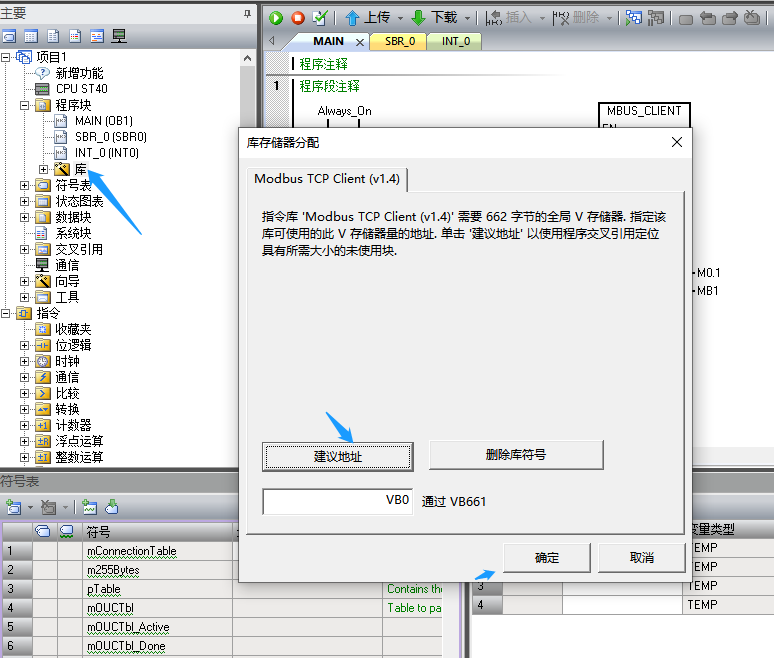Screen dimensions: 774x658
Task: Expand the 库 node in project tree
Action: tap(43, 169)
